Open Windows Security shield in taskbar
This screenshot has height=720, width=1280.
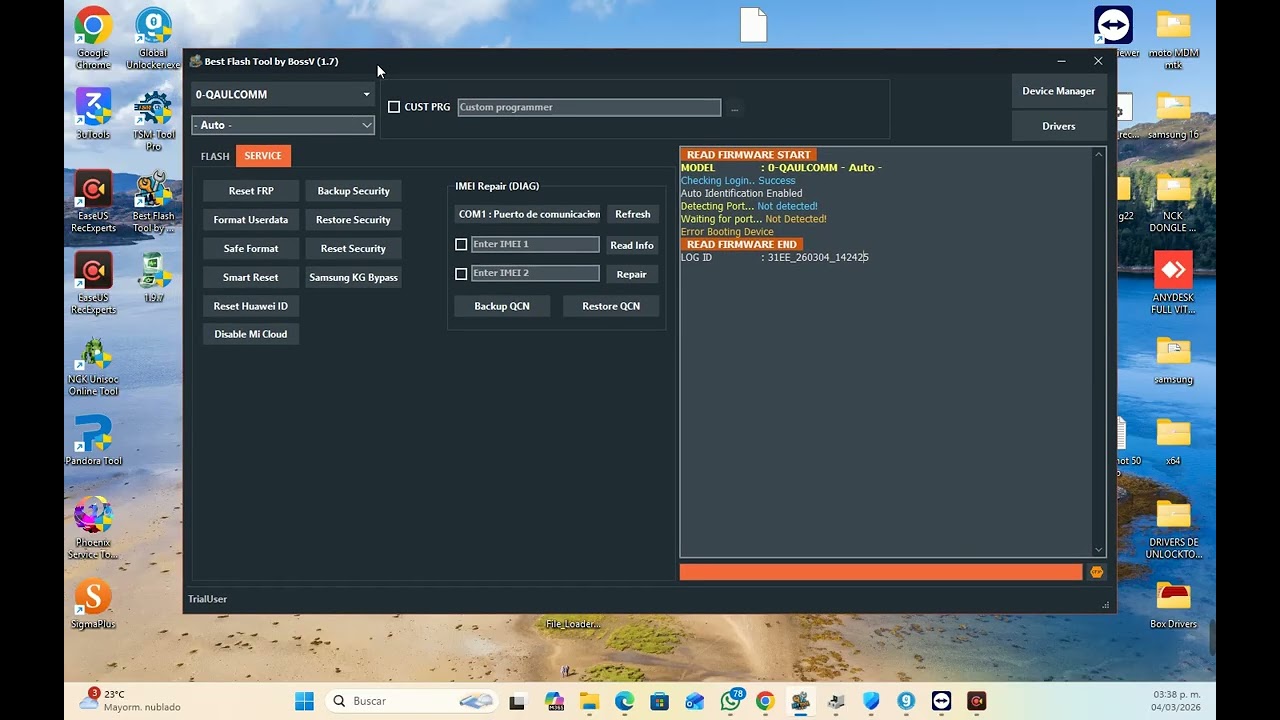click(871, 701)
